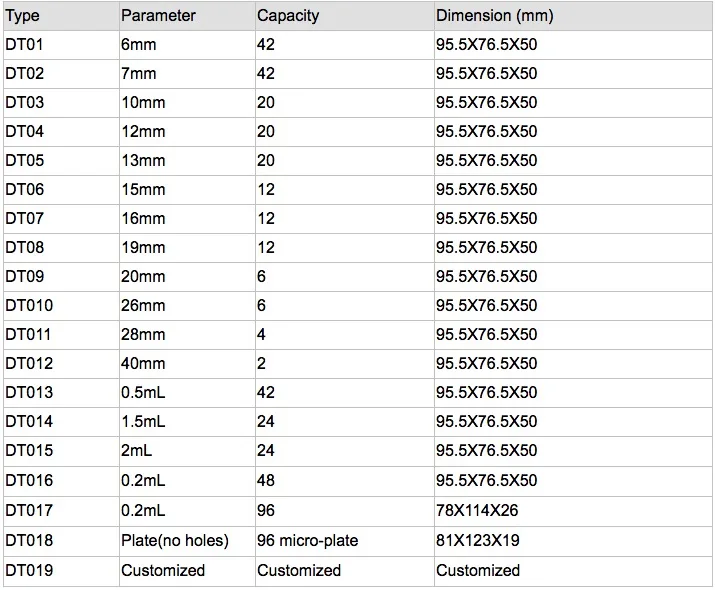Select the Parameter column header
This screenshot has width=715, height=590.
[158, 16]
